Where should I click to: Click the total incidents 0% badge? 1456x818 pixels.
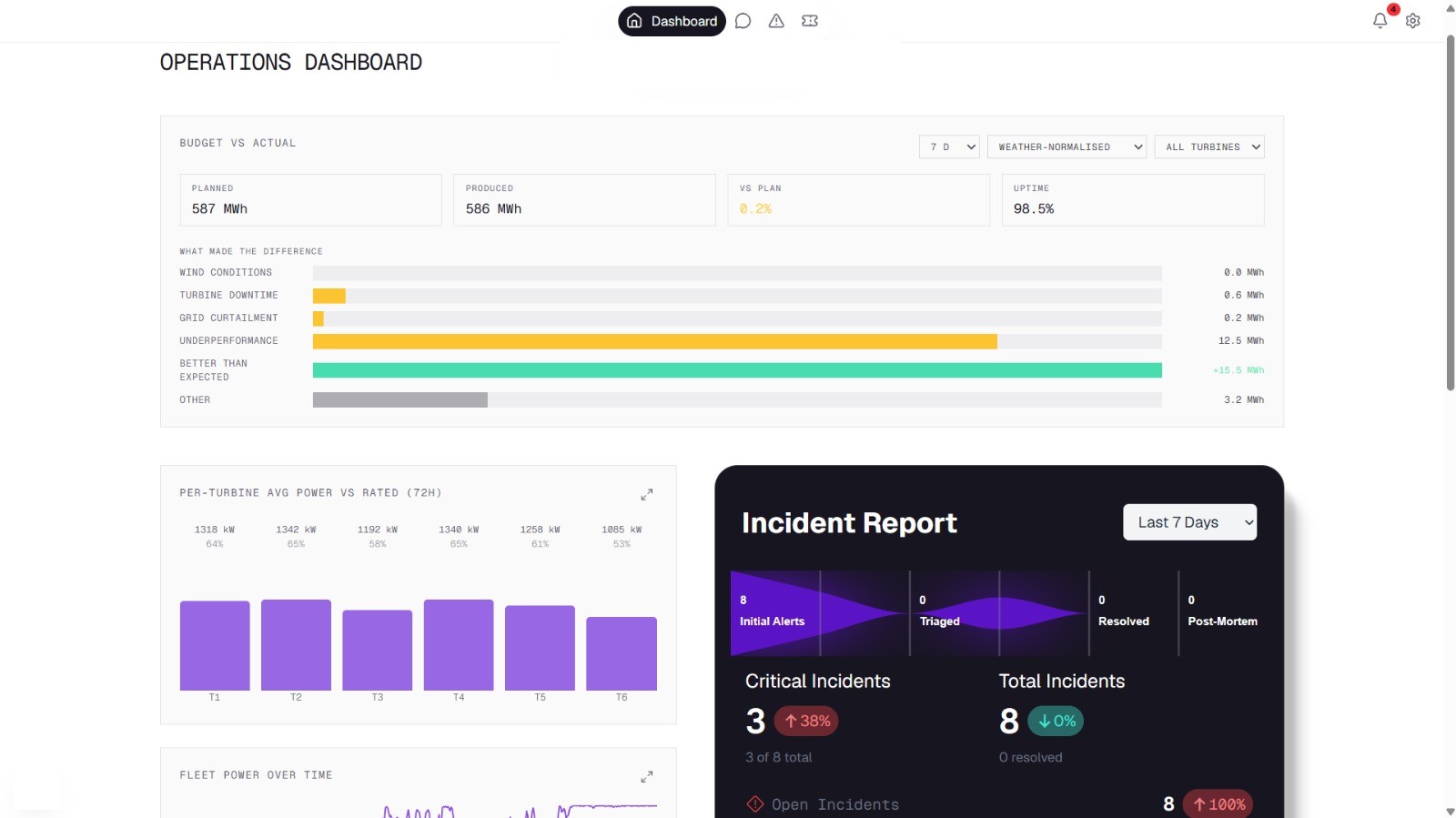pyautogui.click(x=1056, y=721)
